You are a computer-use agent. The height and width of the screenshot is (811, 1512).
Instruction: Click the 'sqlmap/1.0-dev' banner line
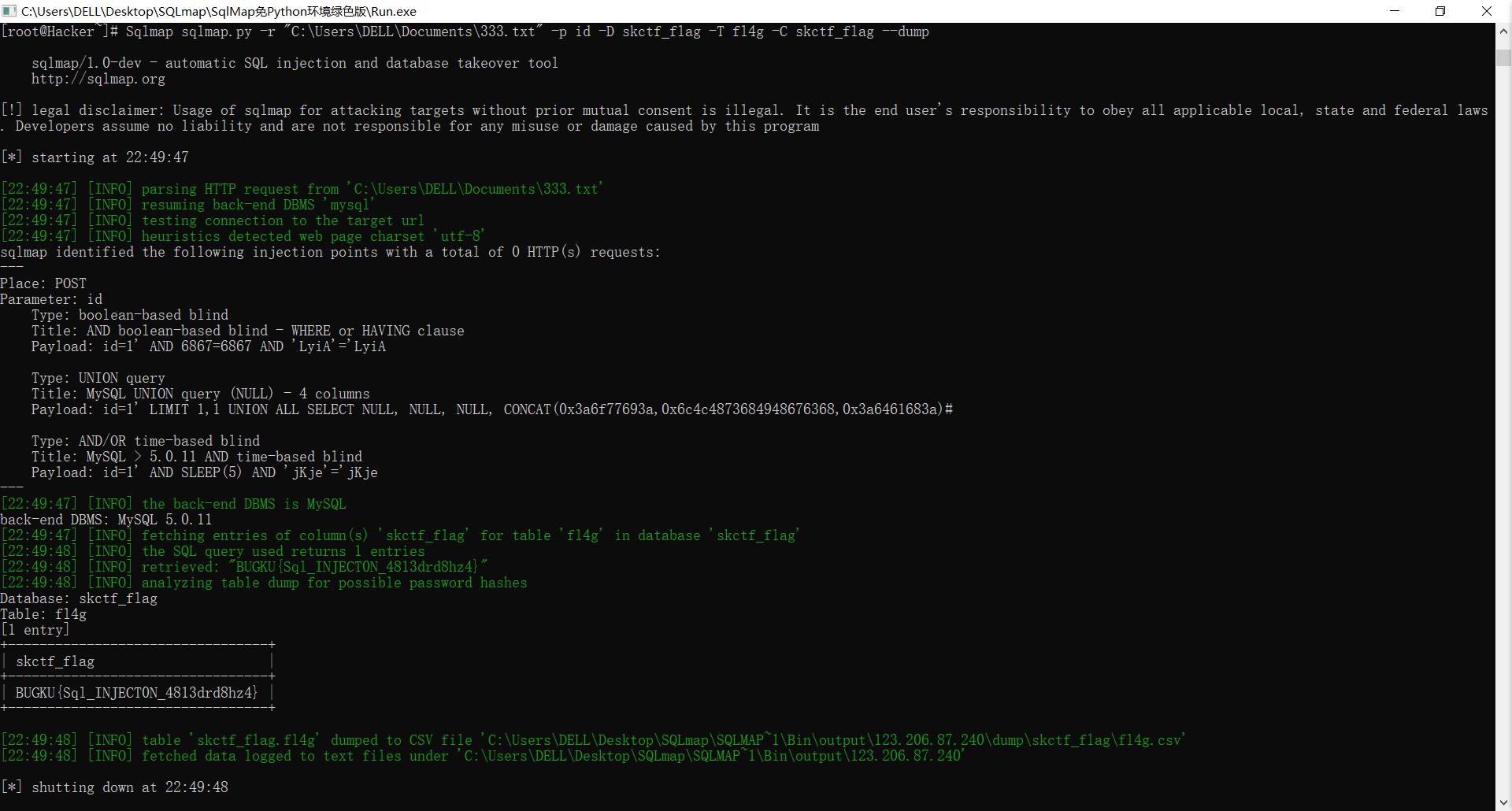coord(295,63)
